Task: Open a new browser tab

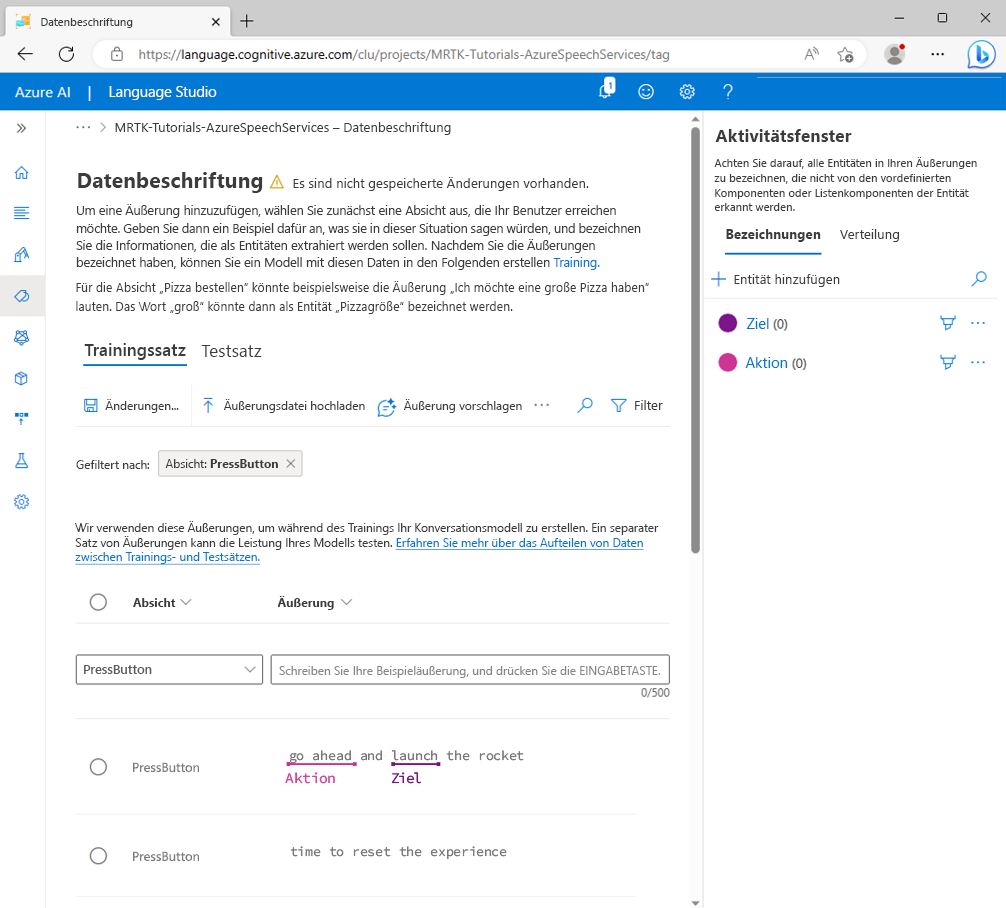Action: [x=247, y=21]
